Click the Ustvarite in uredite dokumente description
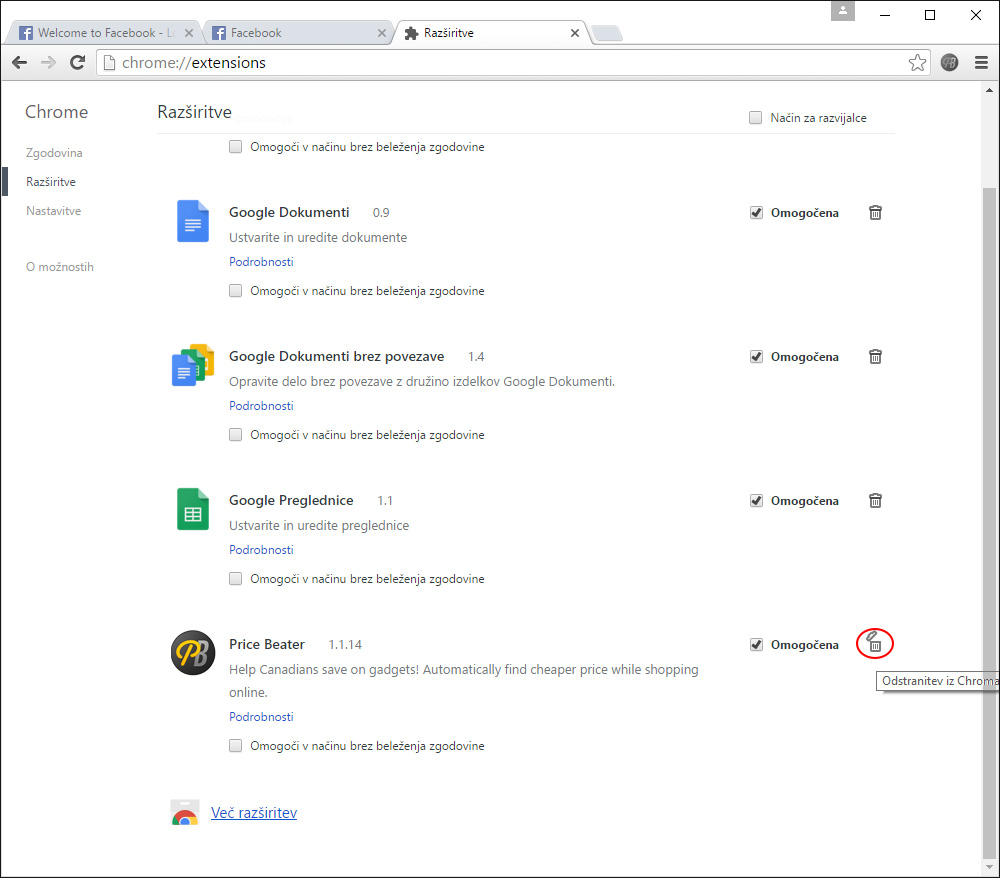 tap(318, 237)
